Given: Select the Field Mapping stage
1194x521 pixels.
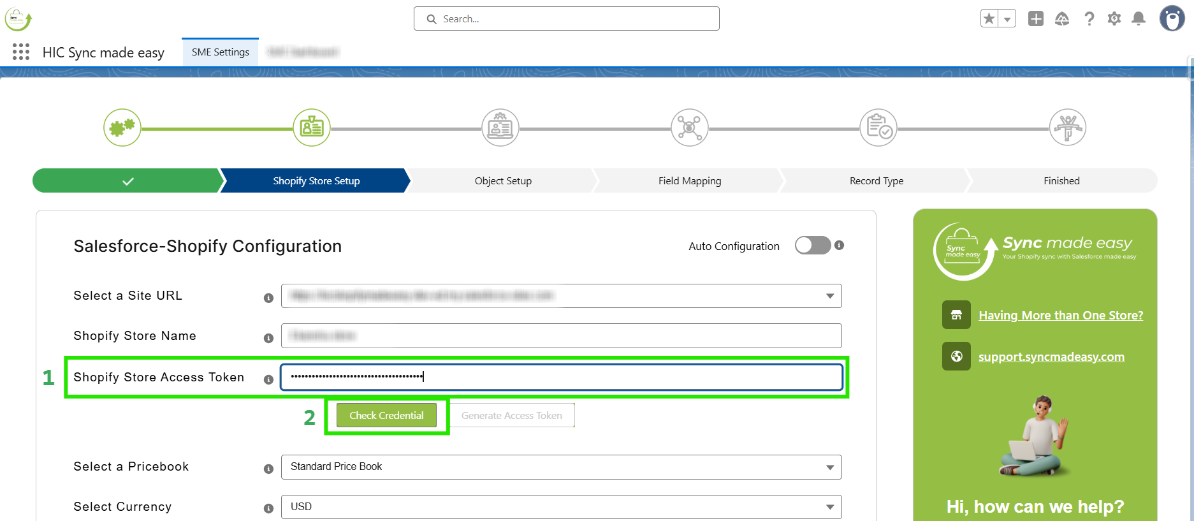Looking at the screenshot, I should click(x=690, y=181).
